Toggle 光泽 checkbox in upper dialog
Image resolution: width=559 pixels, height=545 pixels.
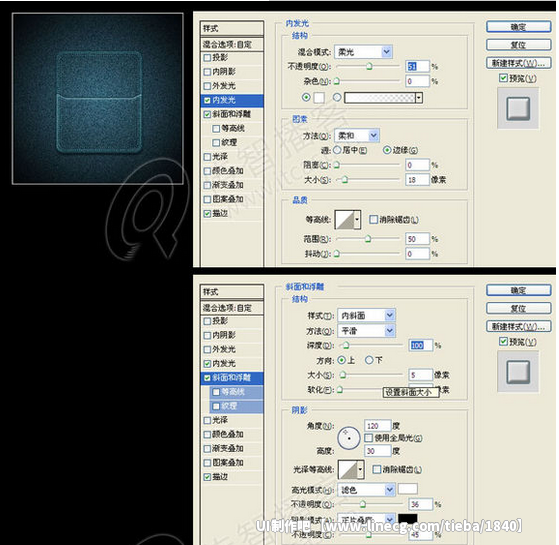tap(207, 157)
